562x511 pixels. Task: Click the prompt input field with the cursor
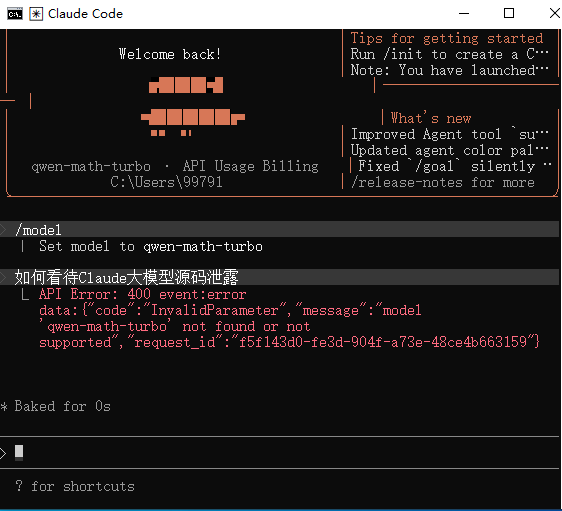[x=280, y=453]
